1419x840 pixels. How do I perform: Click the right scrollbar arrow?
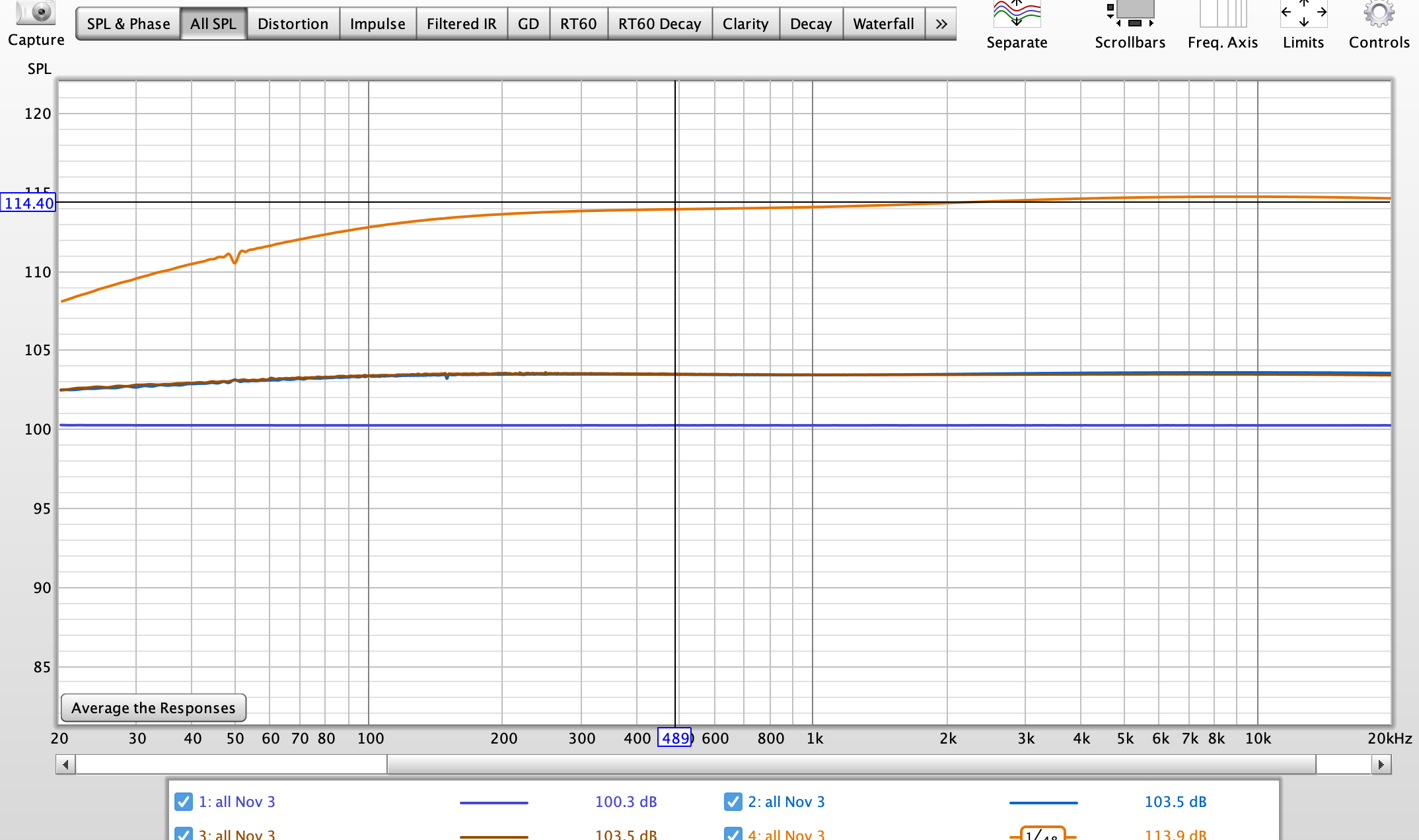(1381, 765)
